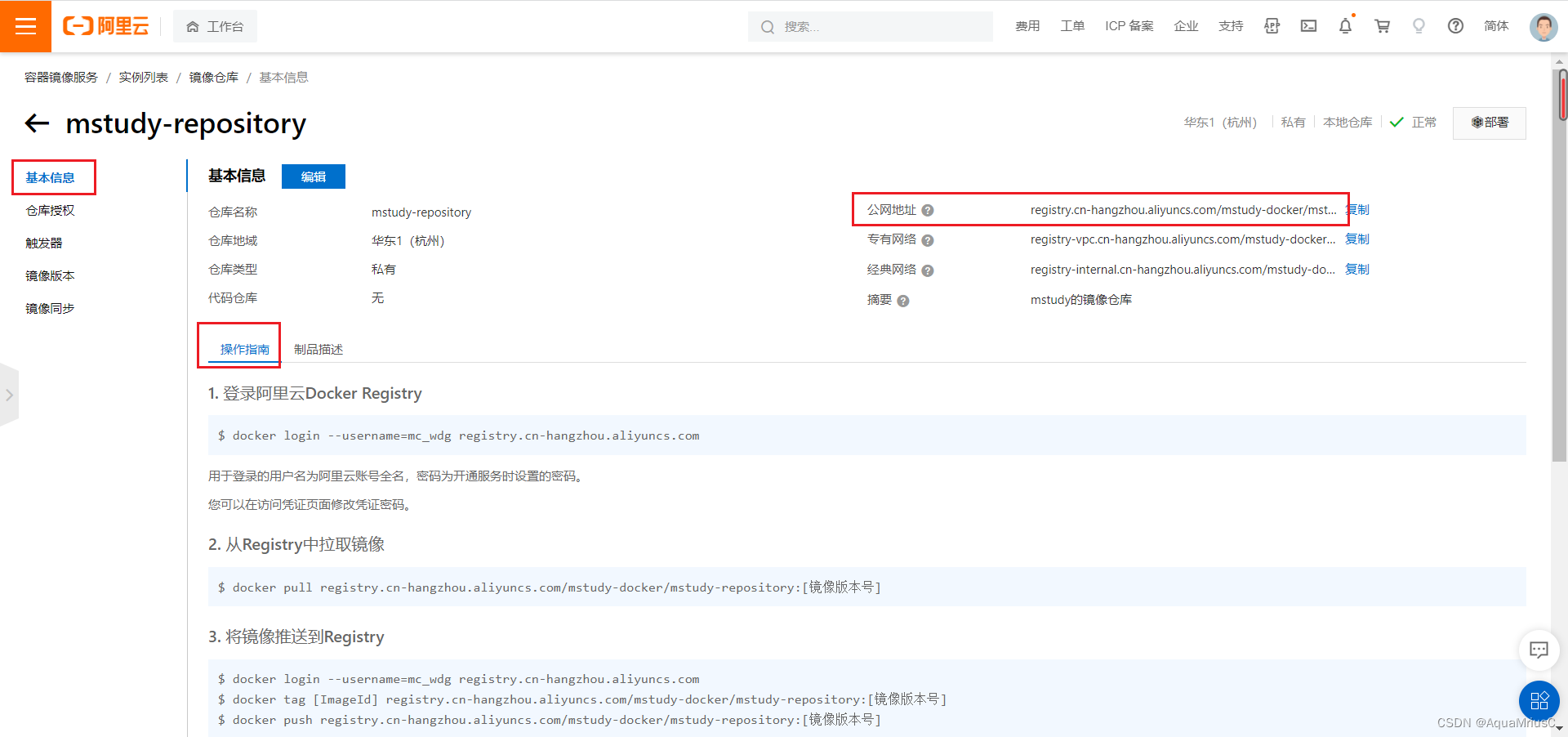This screenshot has width=1568, height=737.
Task: Open the 企业 menu
Action: click(x=1186, y=26)
